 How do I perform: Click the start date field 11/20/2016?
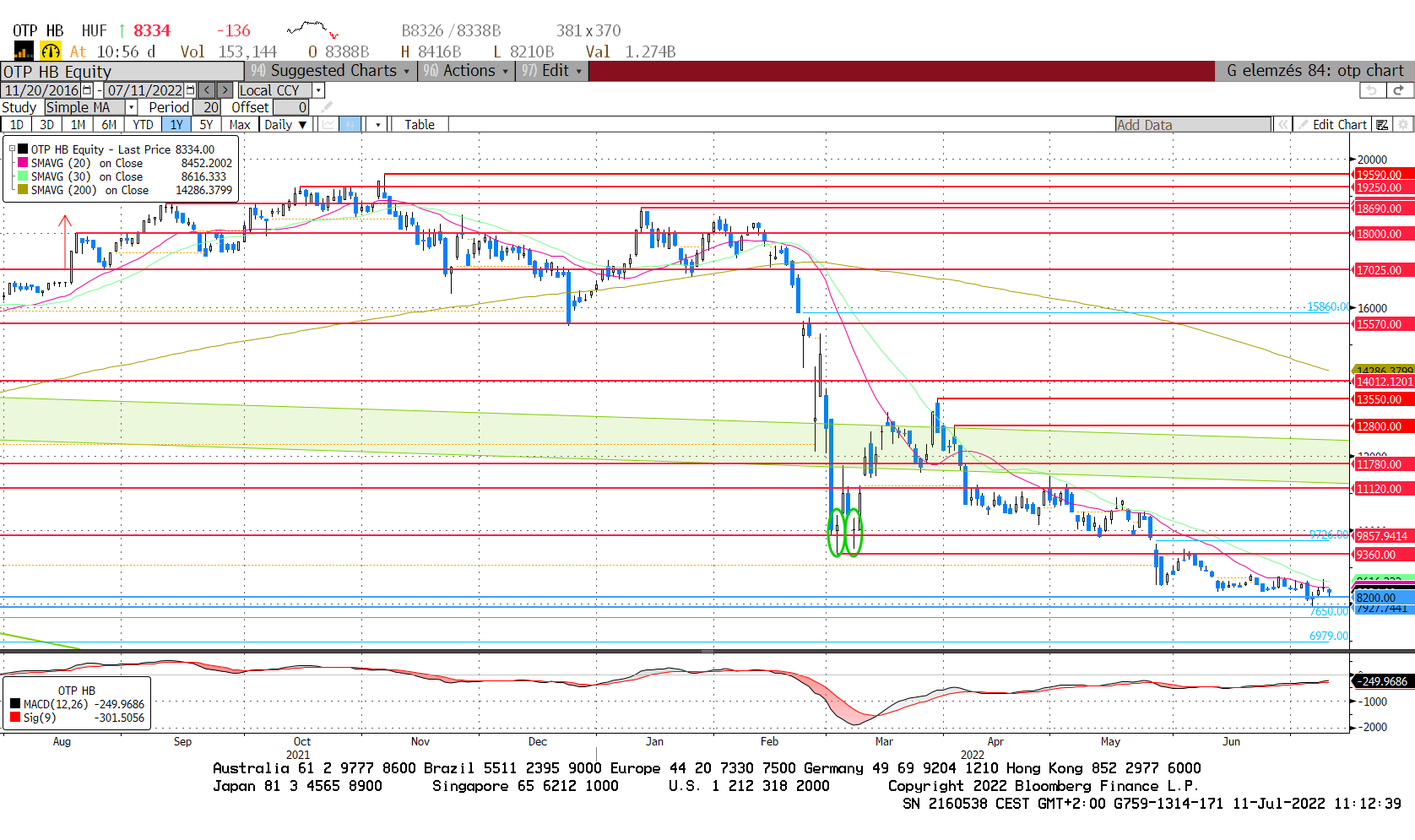point(42,90)
